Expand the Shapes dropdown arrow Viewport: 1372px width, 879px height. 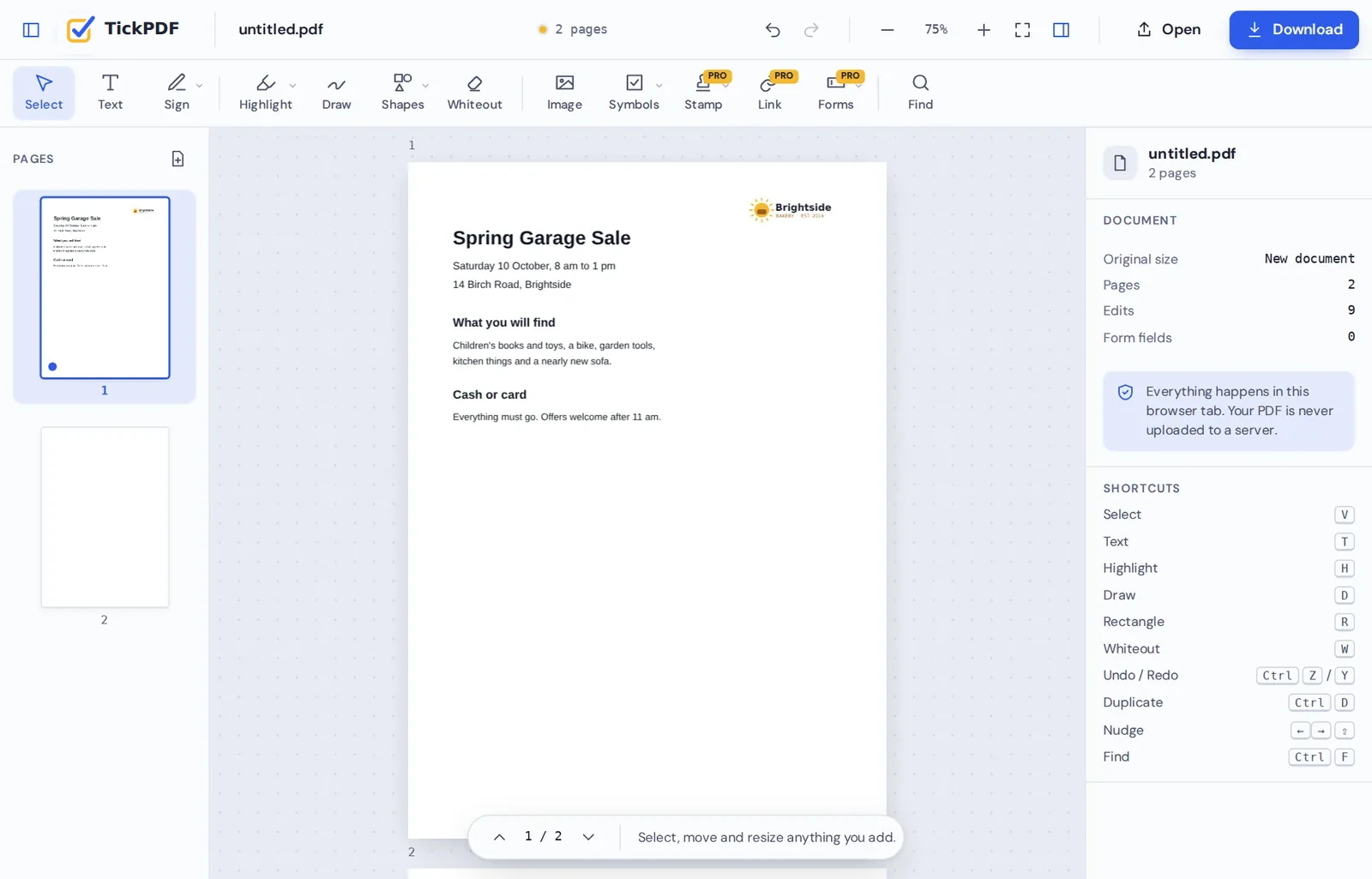coord(425,86)
